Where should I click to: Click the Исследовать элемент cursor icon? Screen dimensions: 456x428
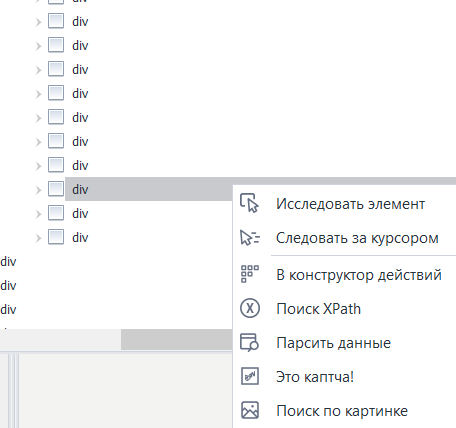click(x=249, y=203)
